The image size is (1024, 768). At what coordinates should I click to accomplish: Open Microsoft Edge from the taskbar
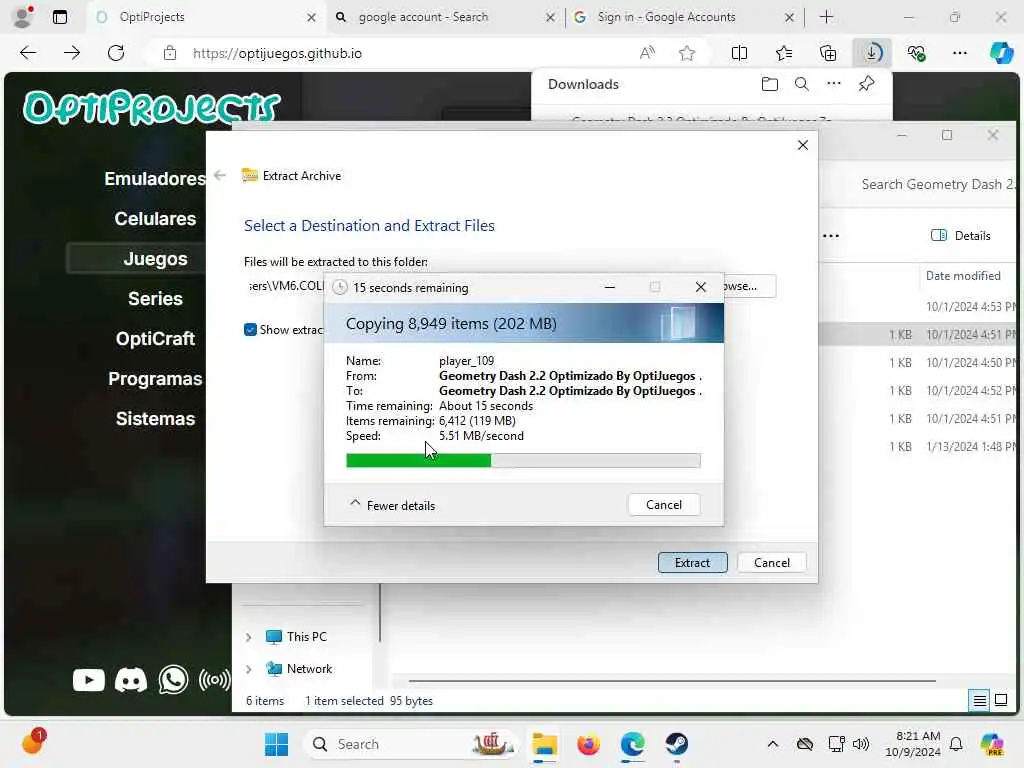pyautogui.click(x=632, y=744)
